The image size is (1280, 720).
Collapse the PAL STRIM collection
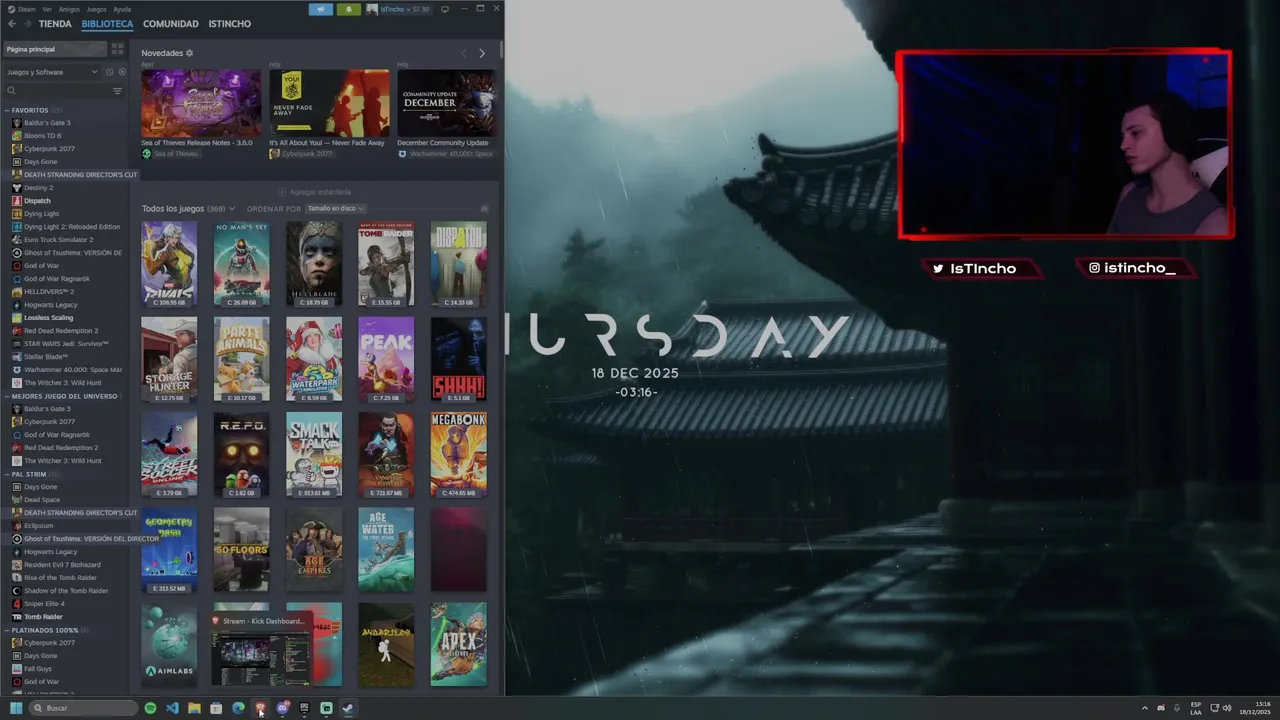[7, 474]
